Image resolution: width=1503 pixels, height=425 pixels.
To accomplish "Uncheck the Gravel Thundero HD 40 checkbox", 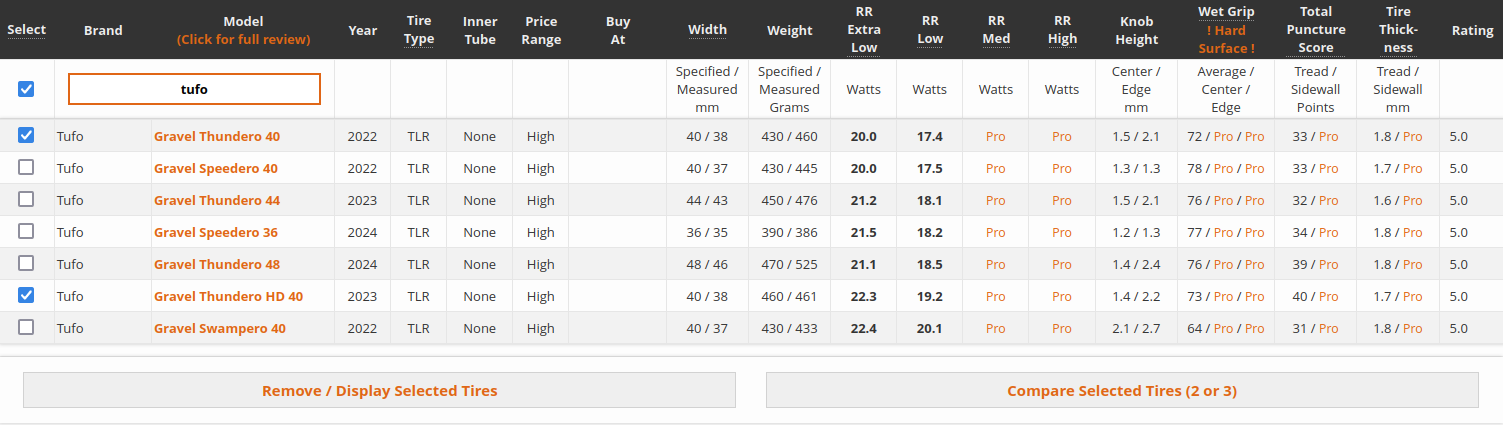I will [x=26, y=295].
